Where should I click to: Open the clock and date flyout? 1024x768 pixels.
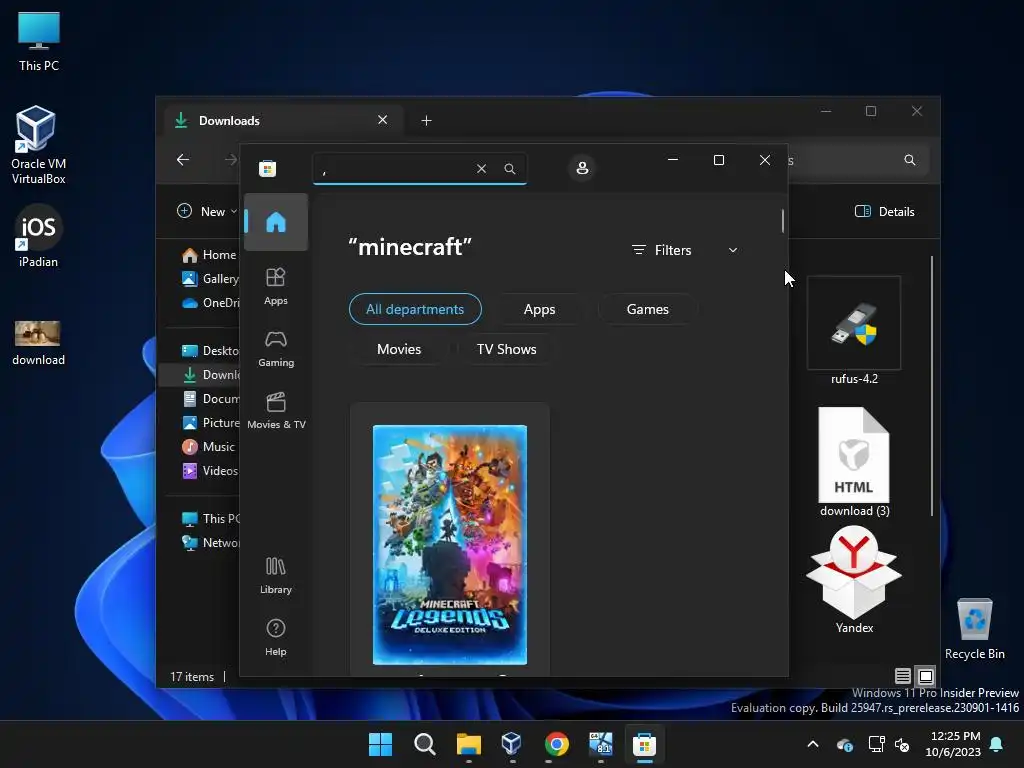click(x=953, y=744)
